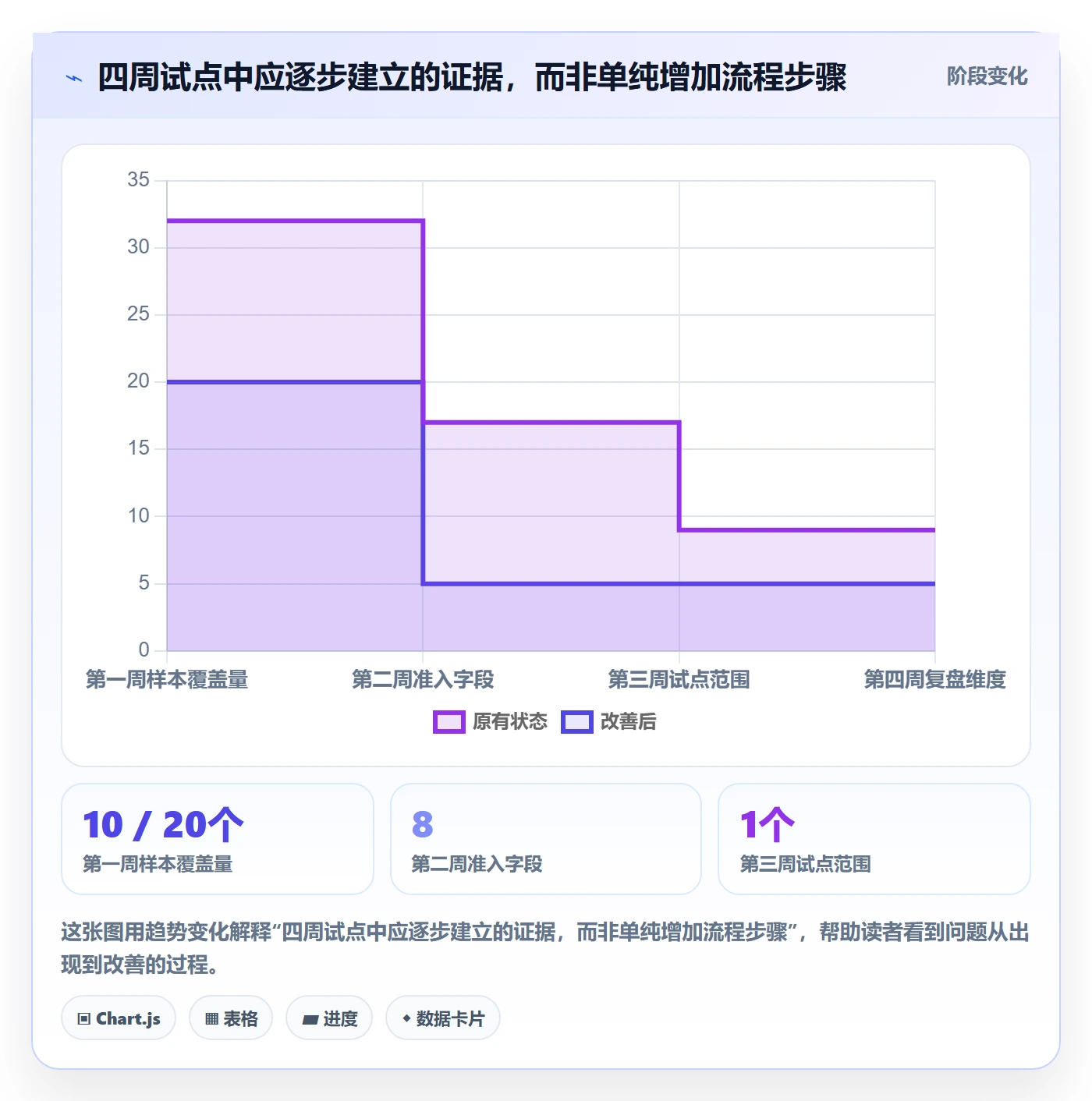Click the 原有状态 legend label
This screenshot has width=1092, height=1101.
pos(510,722)
